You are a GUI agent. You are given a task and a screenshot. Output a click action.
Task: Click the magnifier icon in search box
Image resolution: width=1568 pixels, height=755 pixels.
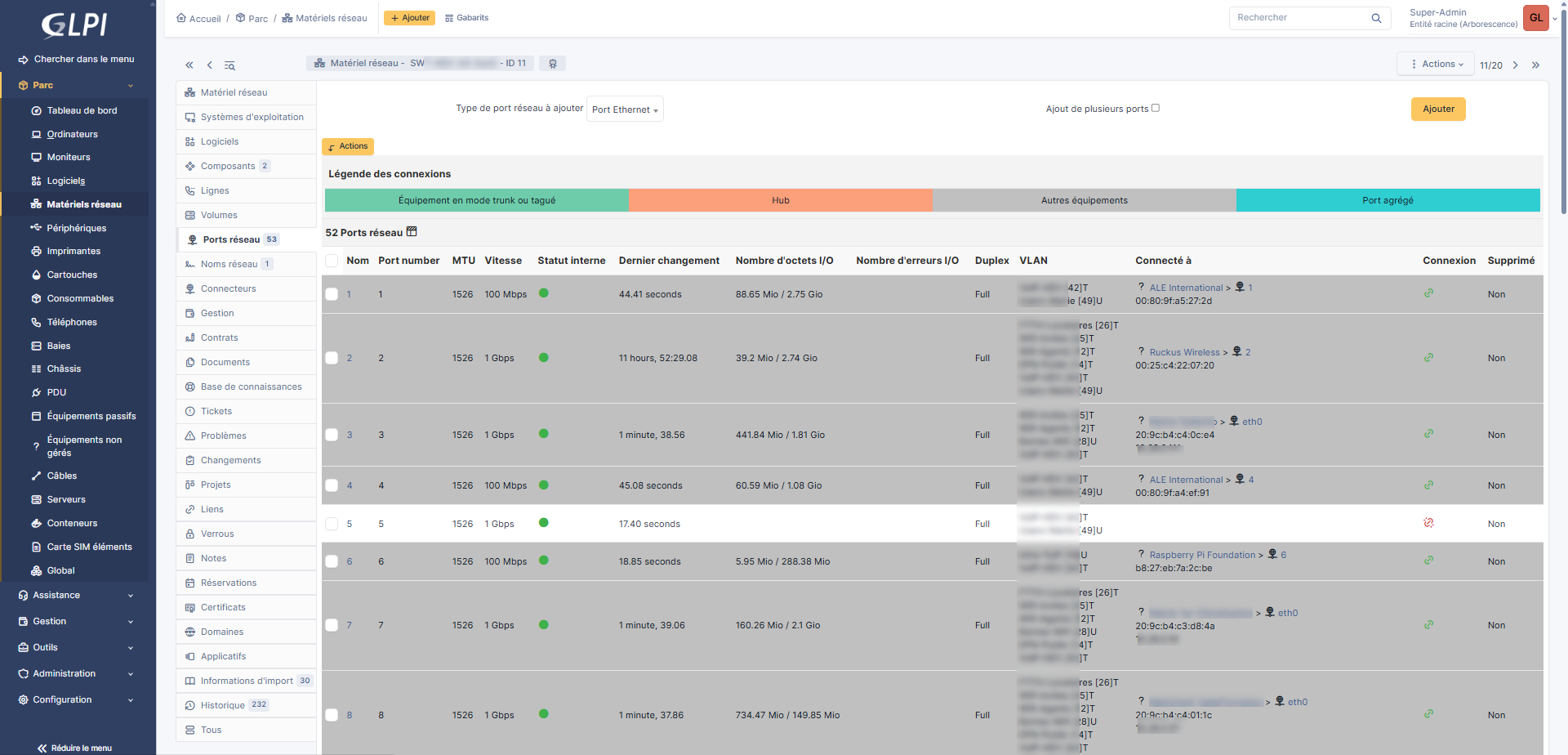(x=1376, y=18)
